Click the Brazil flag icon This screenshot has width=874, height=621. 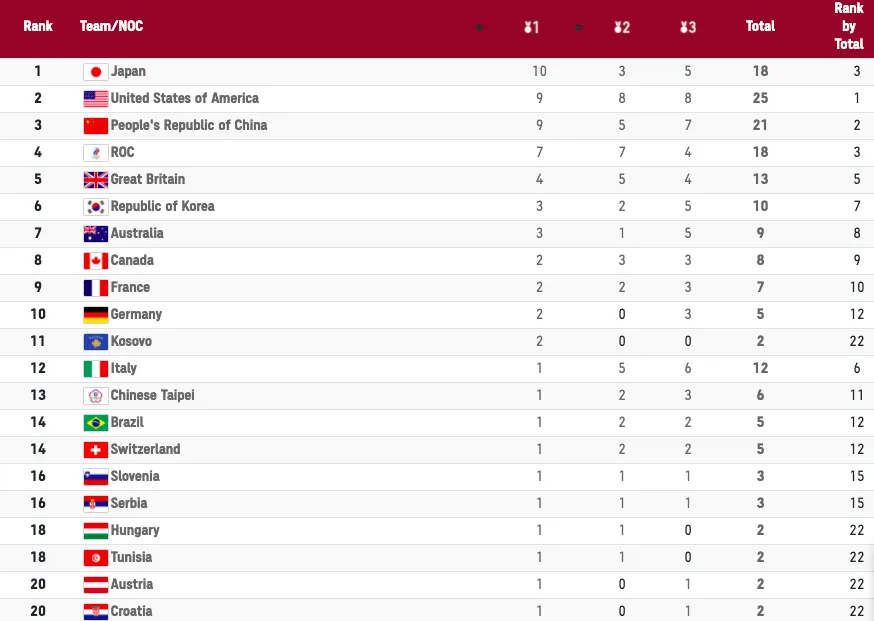click(95, 423)
